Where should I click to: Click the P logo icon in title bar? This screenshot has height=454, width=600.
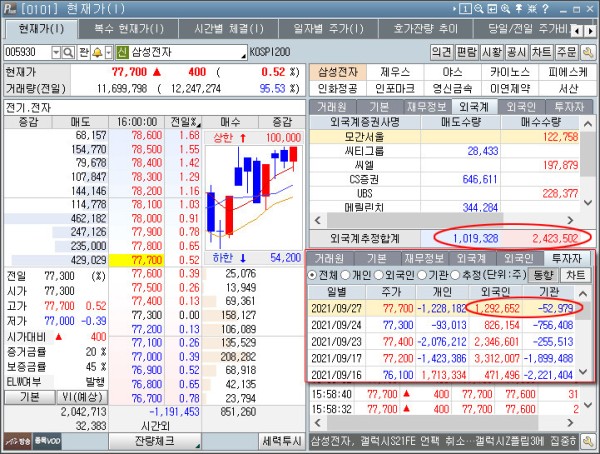click(x=11, y=8)
